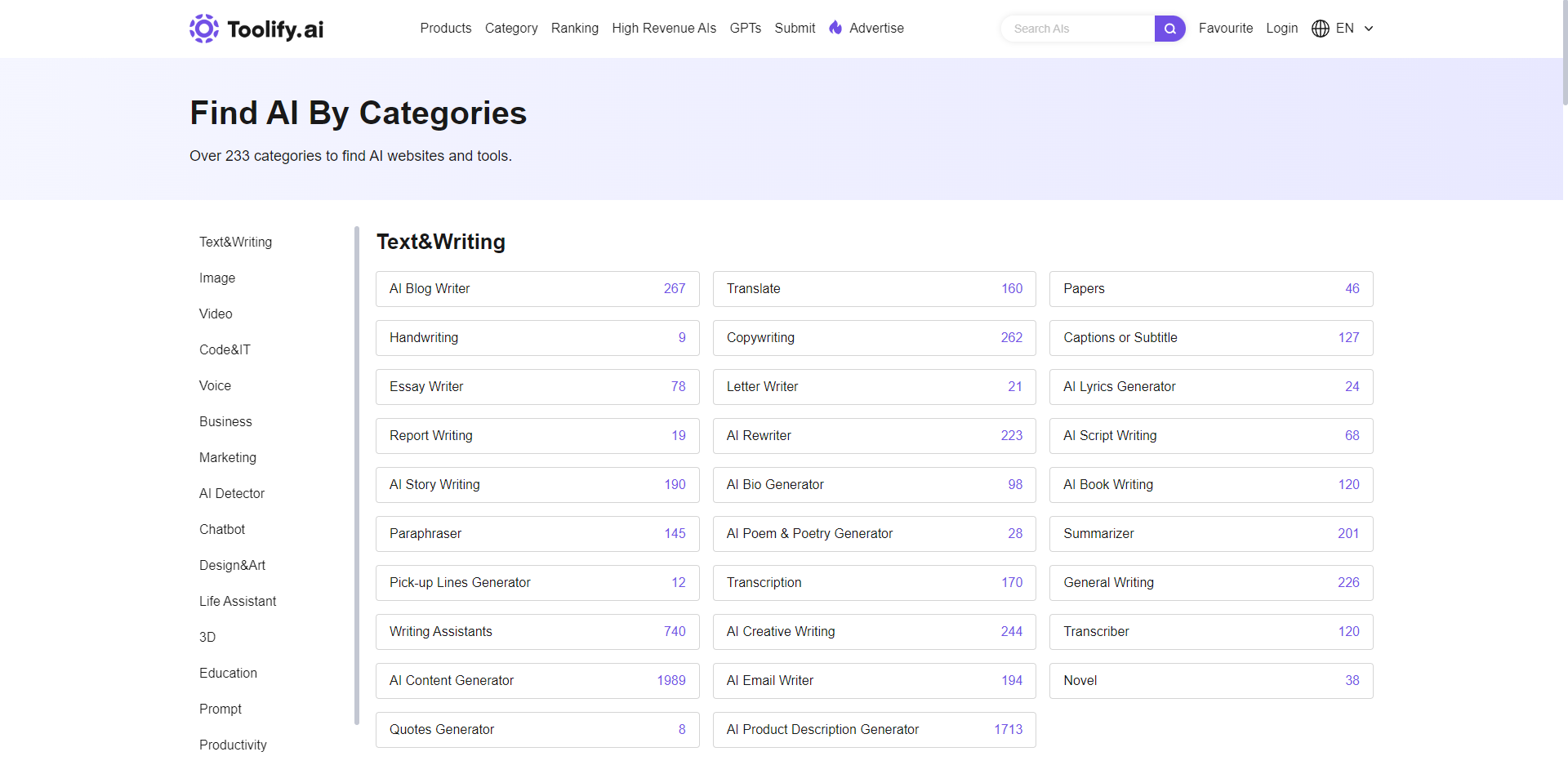
Task: Select Voice category in the sidebar
Action: click(x=215, y=385)
